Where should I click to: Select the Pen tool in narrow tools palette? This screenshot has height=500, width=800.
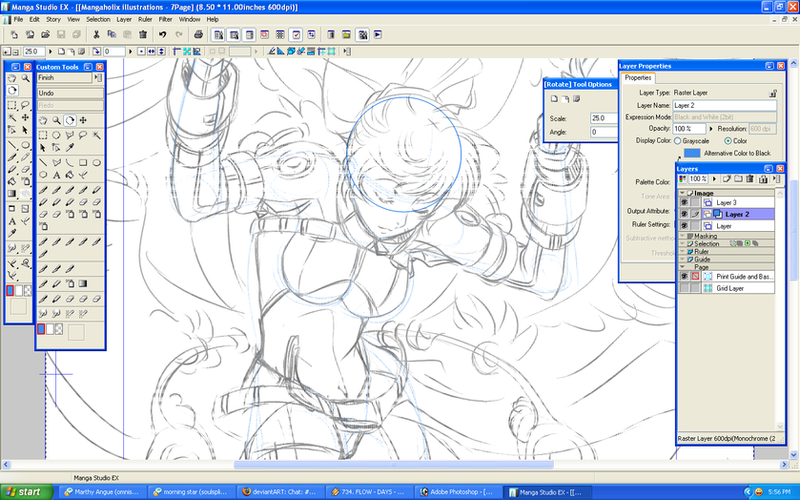tap(12, 158)
